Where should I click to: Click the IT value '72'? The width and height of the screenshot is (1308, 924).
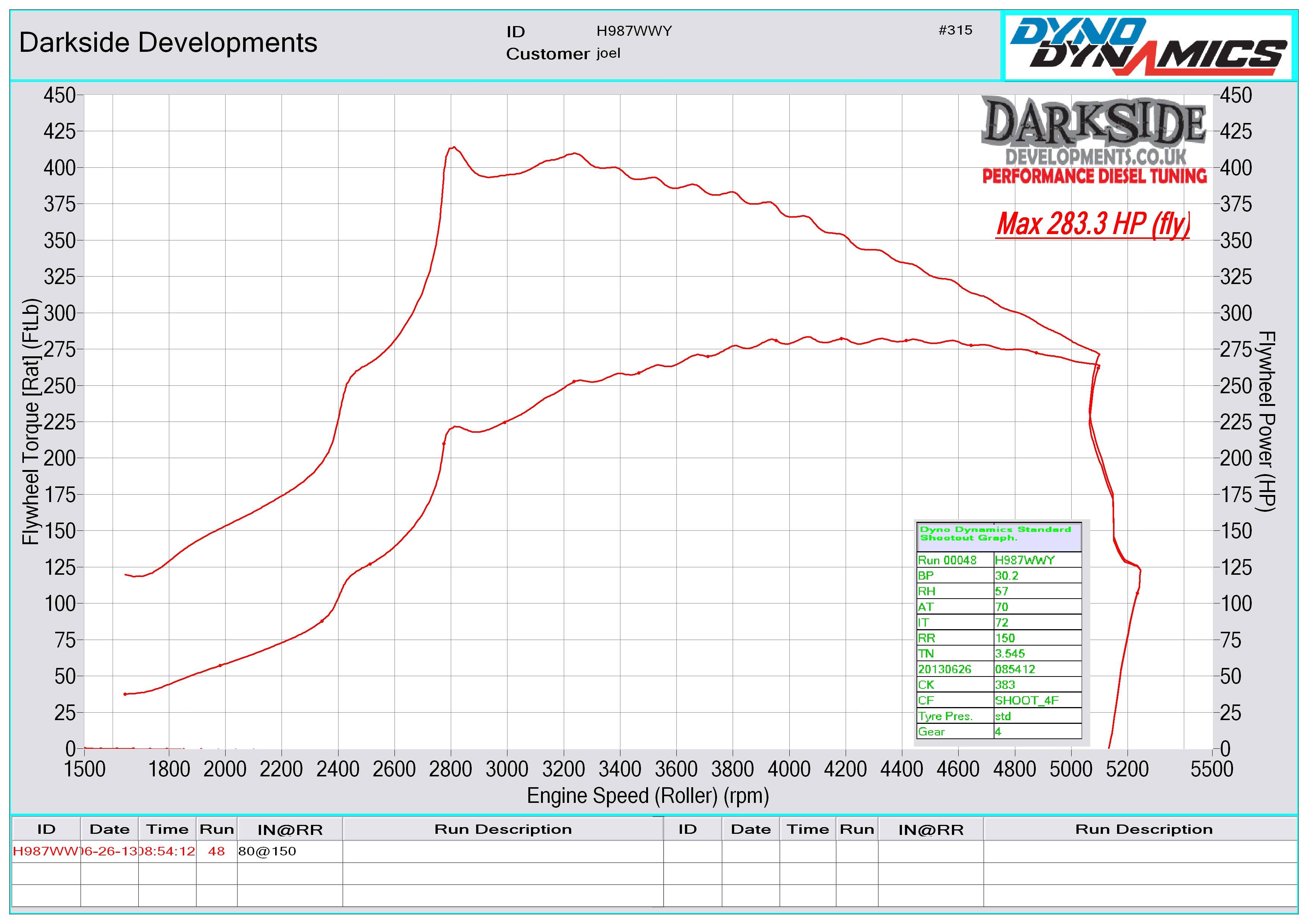click(x=1002, y=622)
